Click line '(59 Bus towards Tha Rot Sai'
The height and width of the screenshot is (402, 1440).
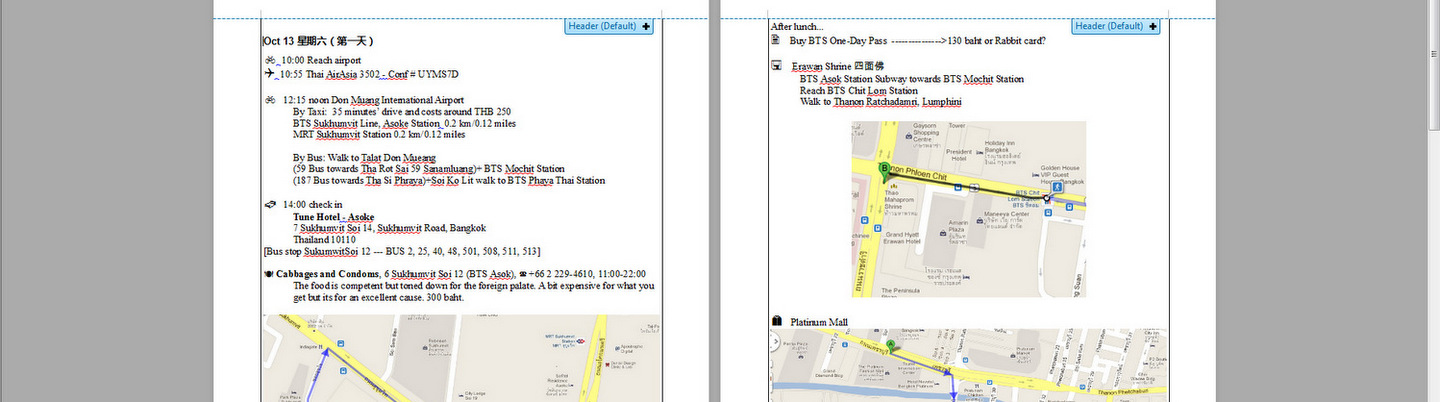coord(428,169)
